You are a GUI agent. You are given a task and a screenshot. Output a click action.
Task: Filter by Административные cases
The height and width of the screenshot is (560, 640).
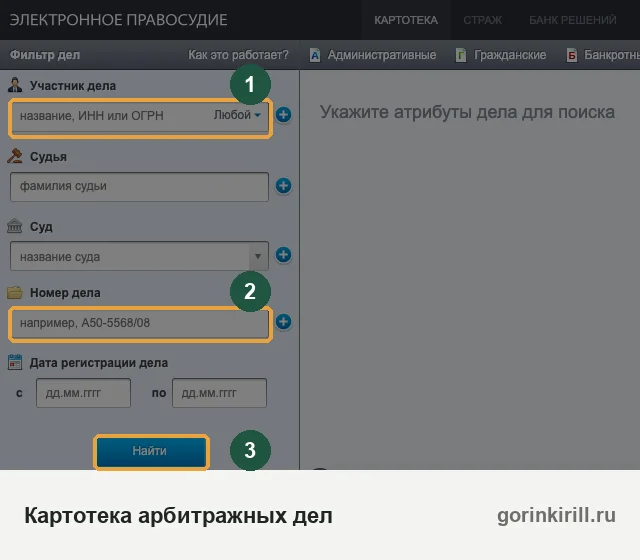(382, 55)
